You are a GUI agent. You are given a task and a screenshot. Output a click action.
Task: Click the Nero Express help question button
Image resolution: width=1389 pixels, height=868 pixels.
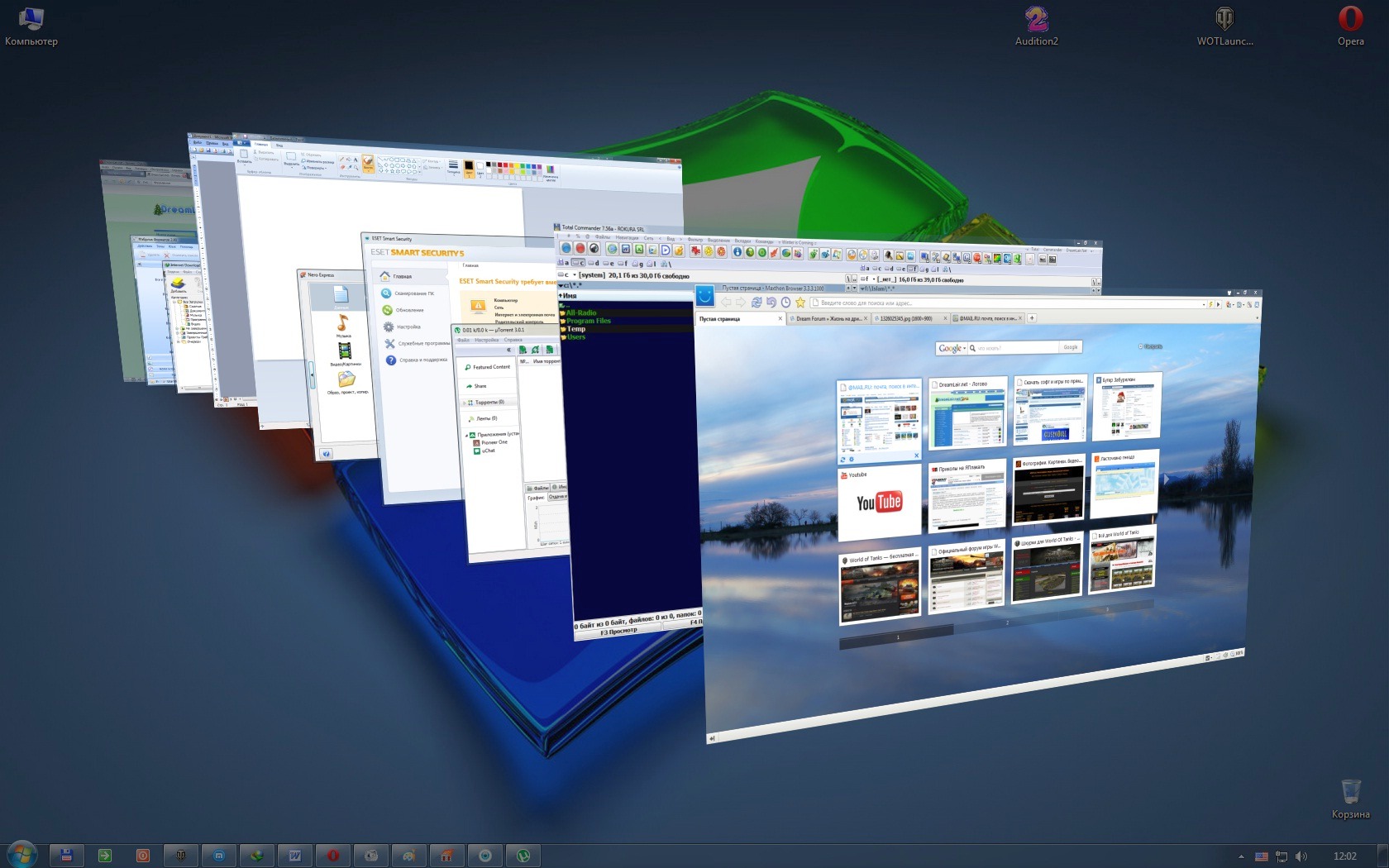327,454
